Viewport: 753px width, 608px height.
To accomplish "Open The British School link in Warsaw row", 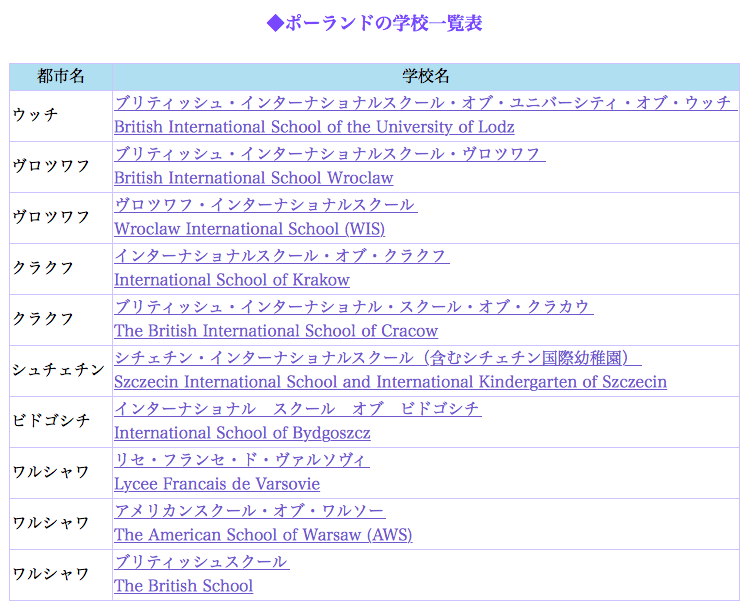I will [x=183, y=585].
